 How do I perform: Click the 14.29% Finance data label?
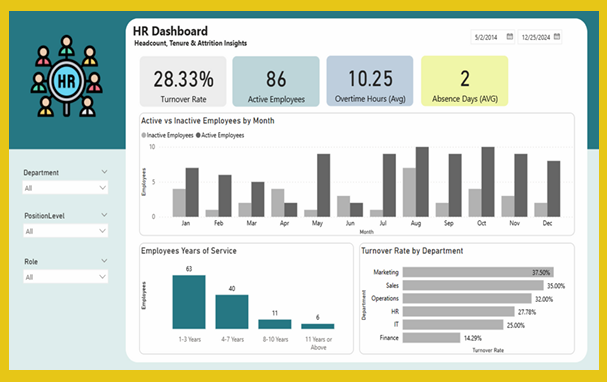pyautogui.click(x=473, y=338)
